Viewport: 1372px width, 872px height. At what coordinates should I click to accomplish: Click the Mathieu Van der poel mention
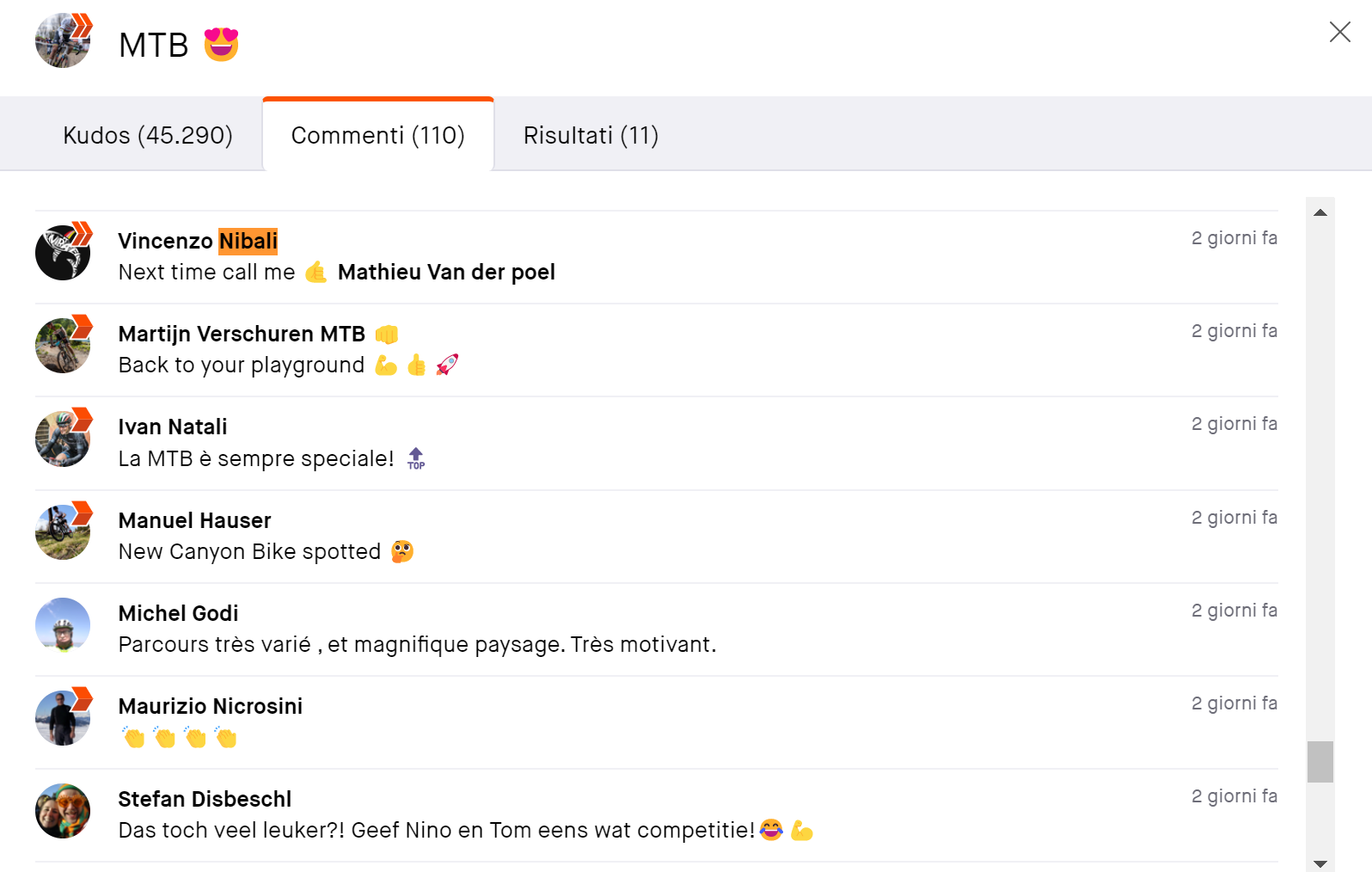[446, 273]
